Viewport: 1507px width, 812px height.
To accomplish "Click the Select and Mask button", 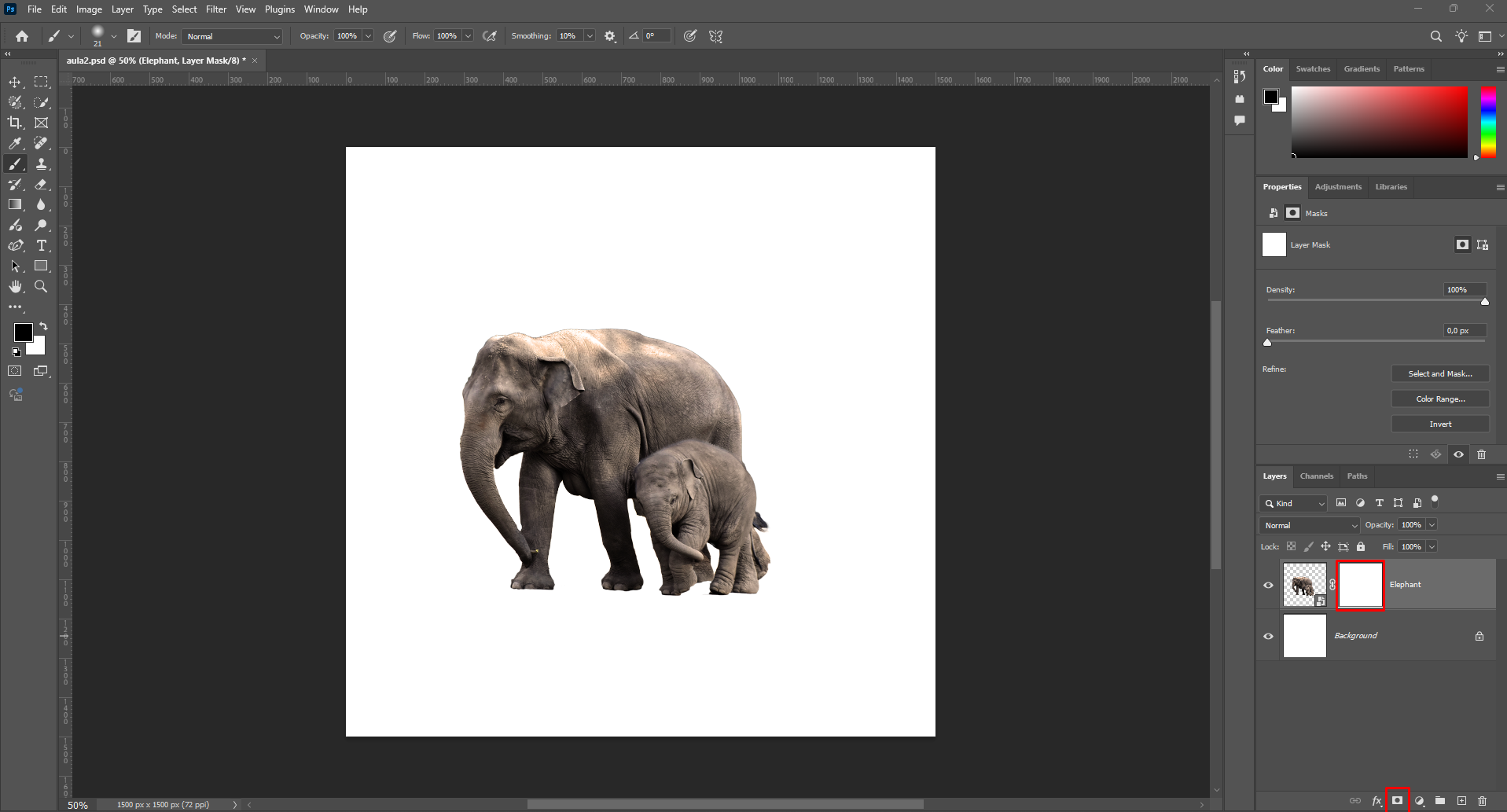I will (x=1440, y=374).
